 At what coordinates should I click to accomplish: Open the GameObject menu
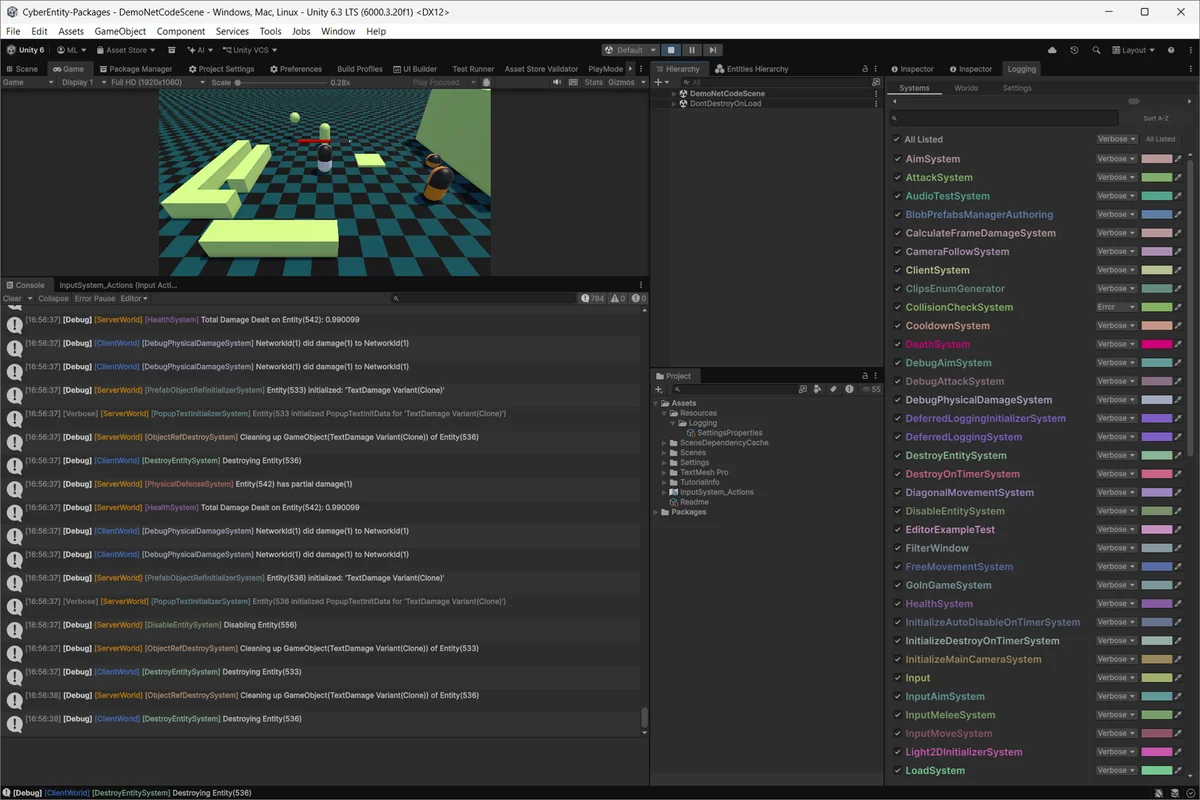pyautogui.click(x=120, y=31)
